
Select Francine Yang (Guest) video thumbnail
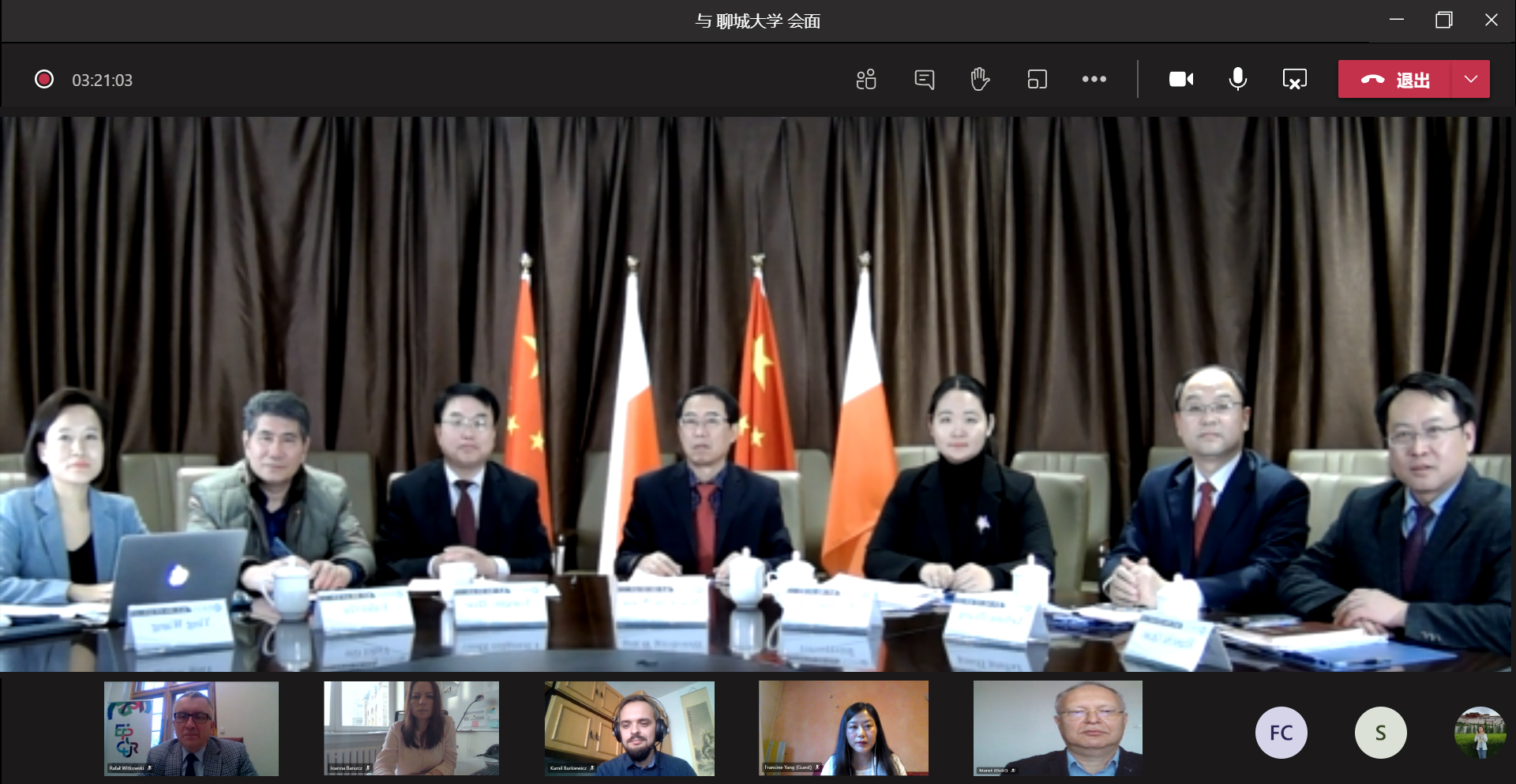coord(843,728)
